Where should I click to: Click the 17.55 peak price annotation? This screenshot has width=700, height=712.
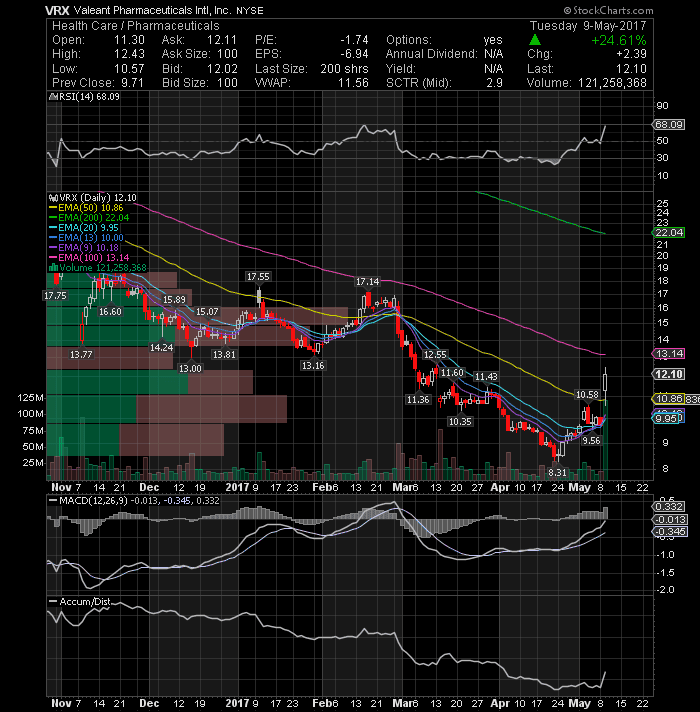[258, 277]
